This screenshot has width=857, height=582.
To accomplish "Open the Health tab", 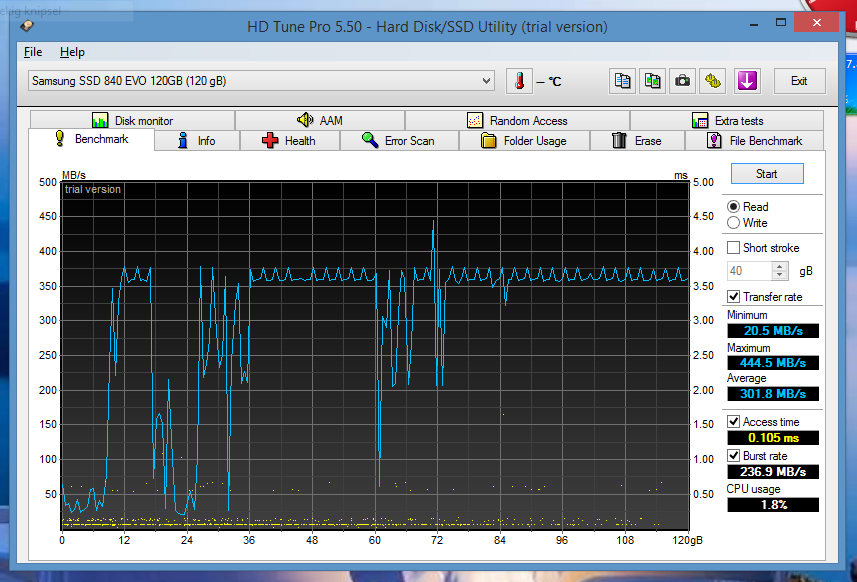I will [290, 140].
